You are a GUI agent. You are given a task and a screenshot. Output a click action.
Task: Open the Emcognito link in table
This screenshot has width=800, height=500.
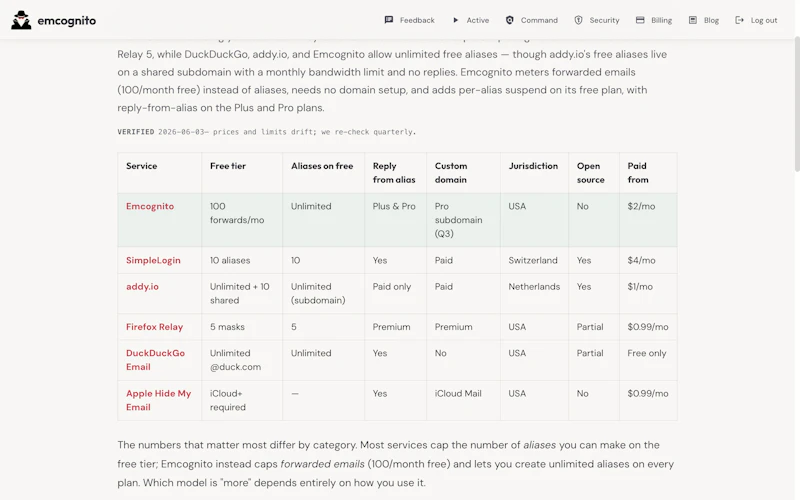tap(150, 206)
